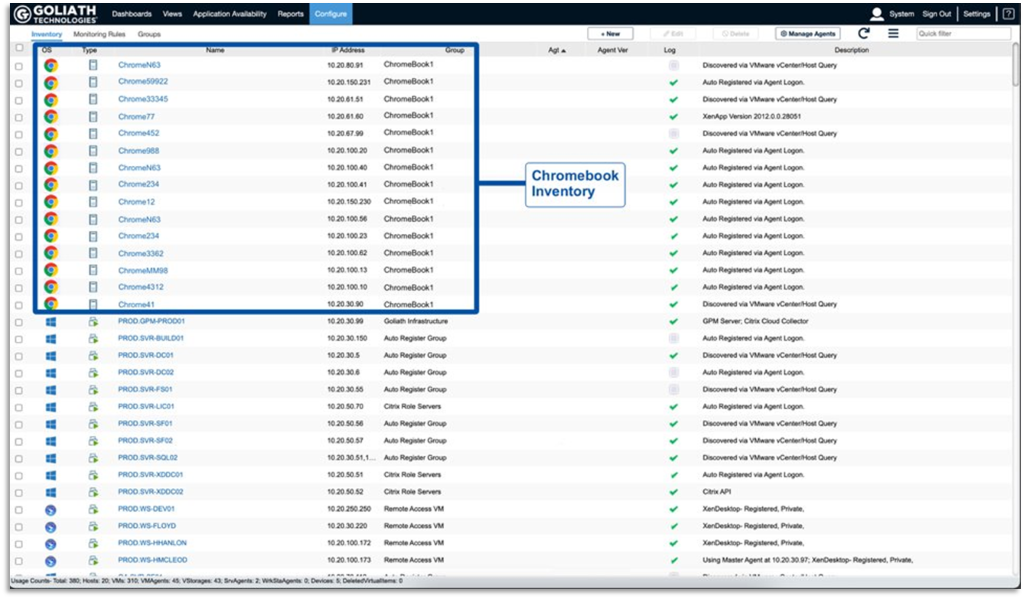Click the grey log icon for PROD.SVR-DC02
This screenshot has width=1024, height=599.
[x=673, y=372]
